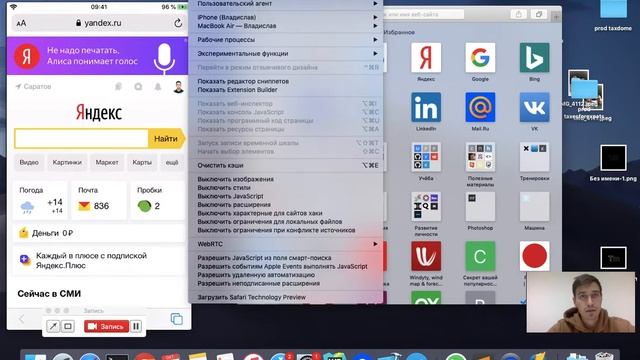Click the Safari share button
Image resolution: width=640 pixels, height=360 pixels.
tap(518, 14)
